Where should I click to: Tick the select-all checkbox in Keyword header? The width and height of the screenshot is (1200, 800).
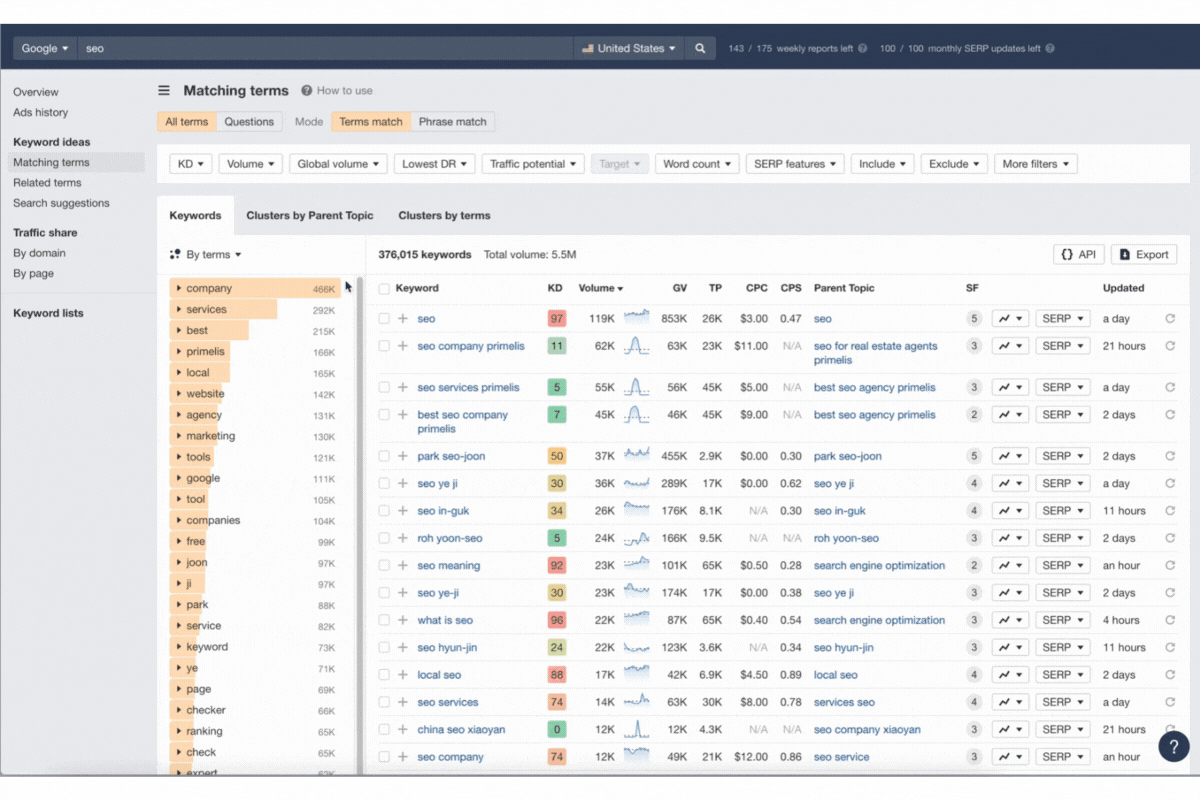[x=384, y=288]
